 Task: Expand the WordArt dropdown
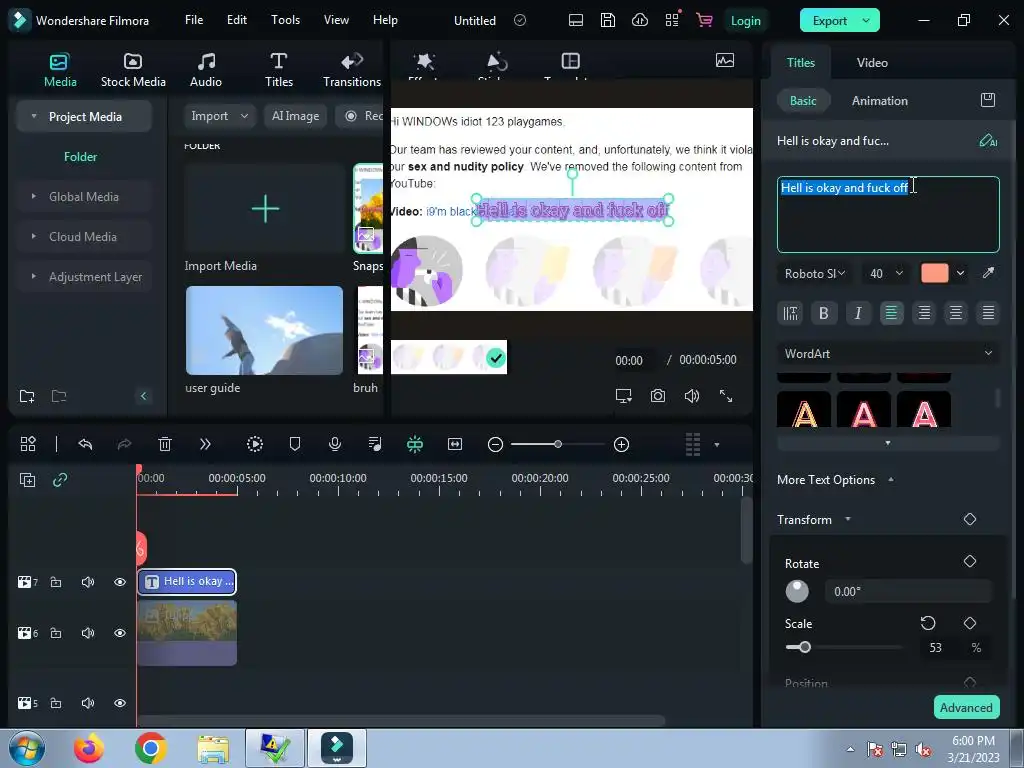(888, 353)
